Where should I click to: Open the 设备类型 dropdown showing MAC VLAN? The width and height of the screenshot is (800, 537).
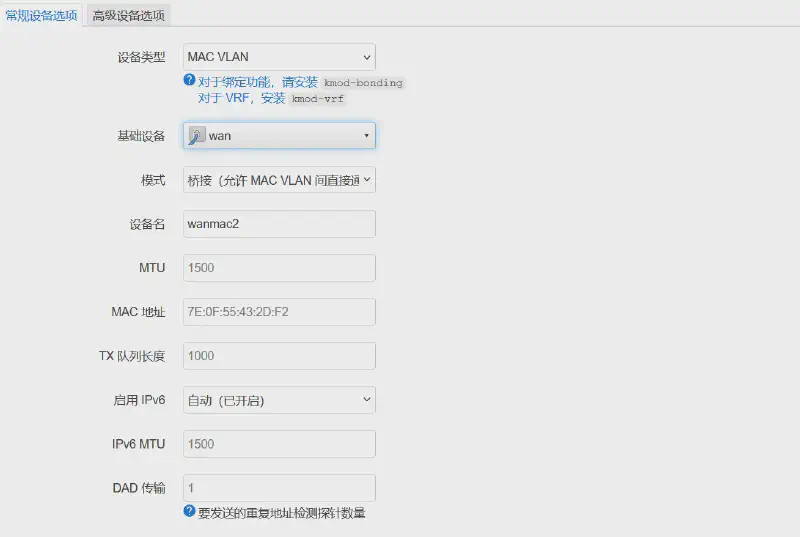279,57
